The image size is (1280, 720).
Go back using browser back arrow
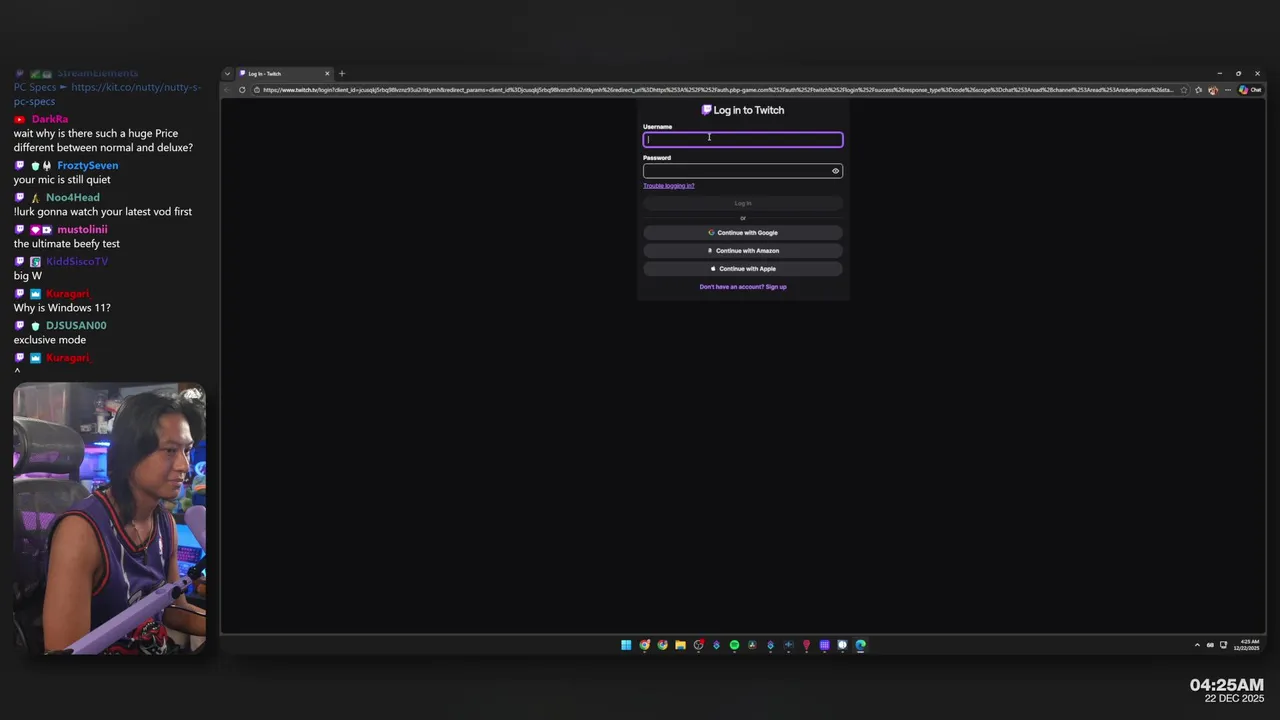227,90
